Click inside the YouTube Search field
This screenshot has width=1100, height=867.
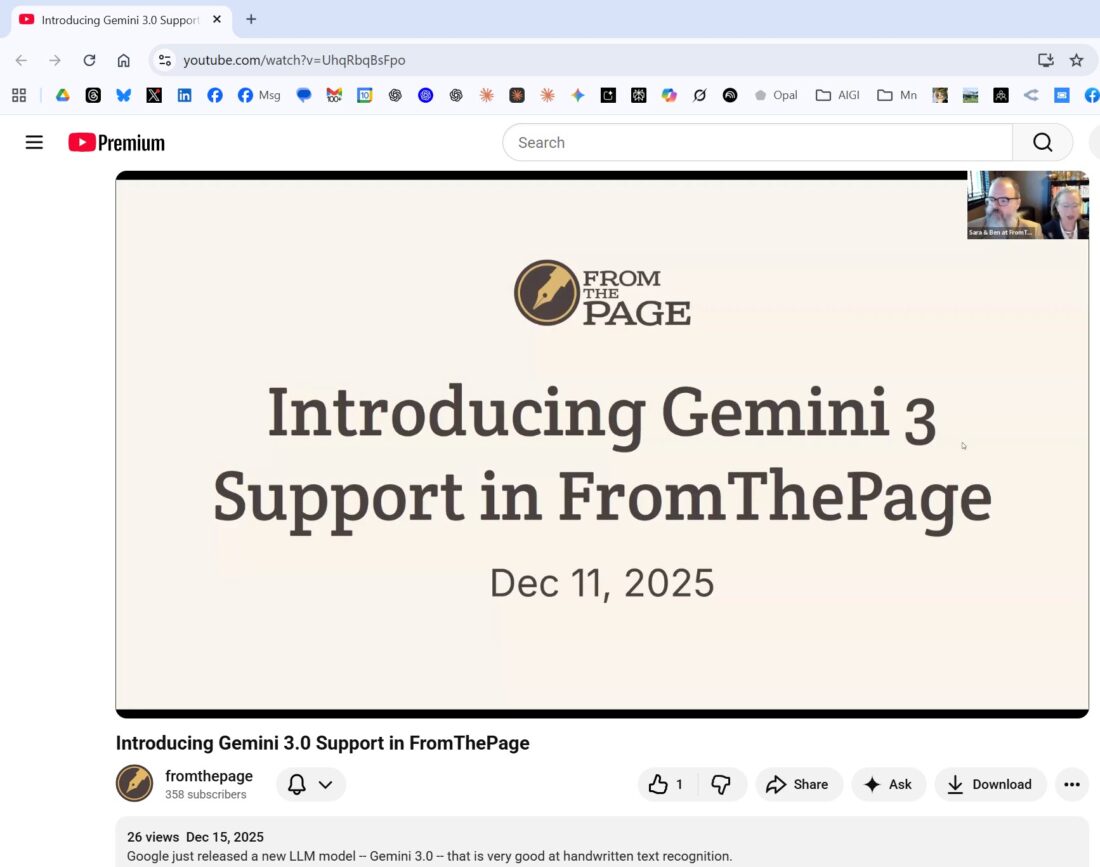coord(756,143)
